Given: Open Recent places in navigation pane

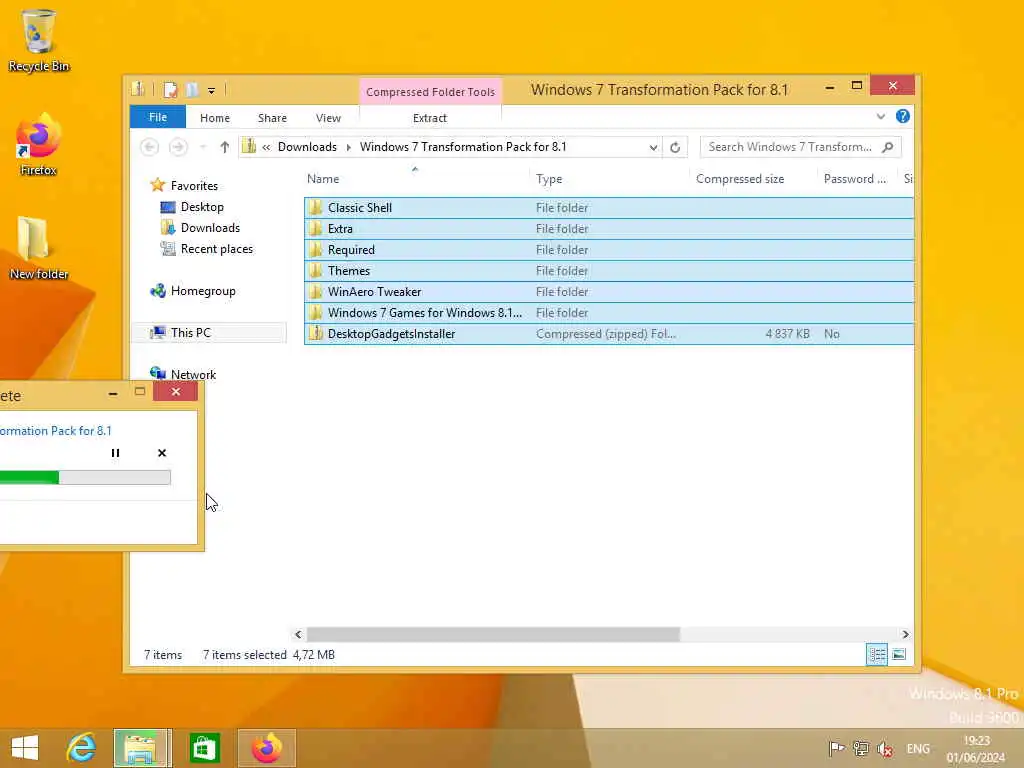Looking at the screenshot, I should 217,249.
